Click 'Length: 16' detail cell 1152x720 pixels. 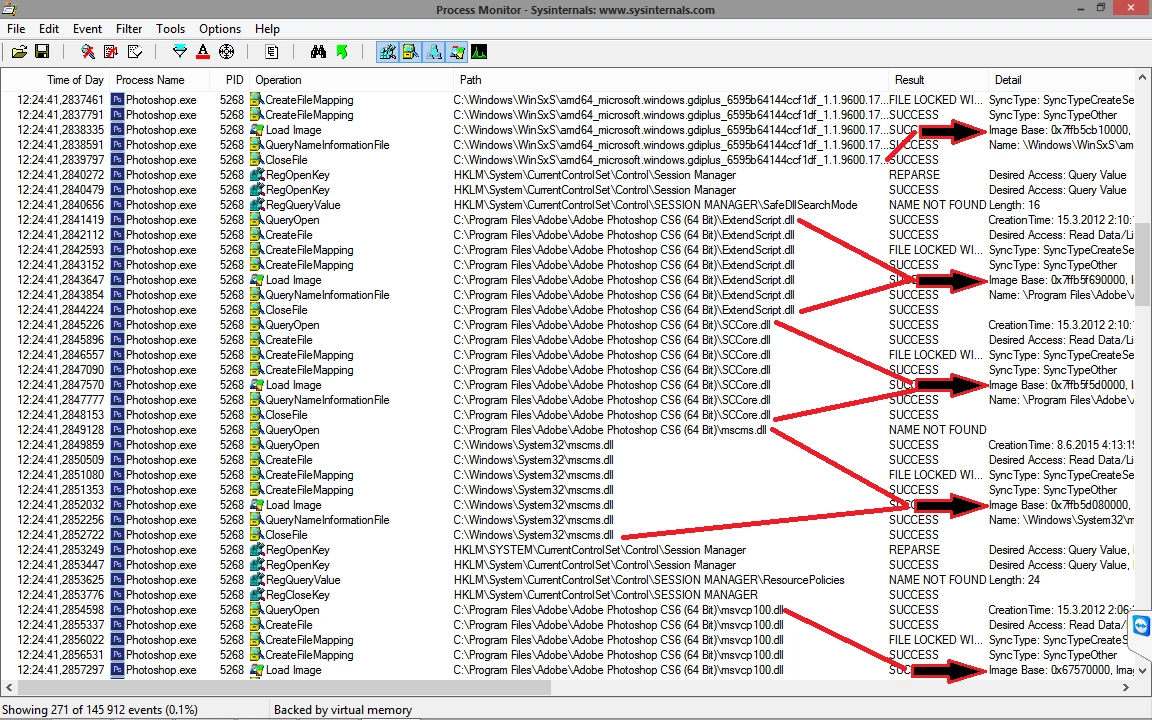[x=1015, y=205]
